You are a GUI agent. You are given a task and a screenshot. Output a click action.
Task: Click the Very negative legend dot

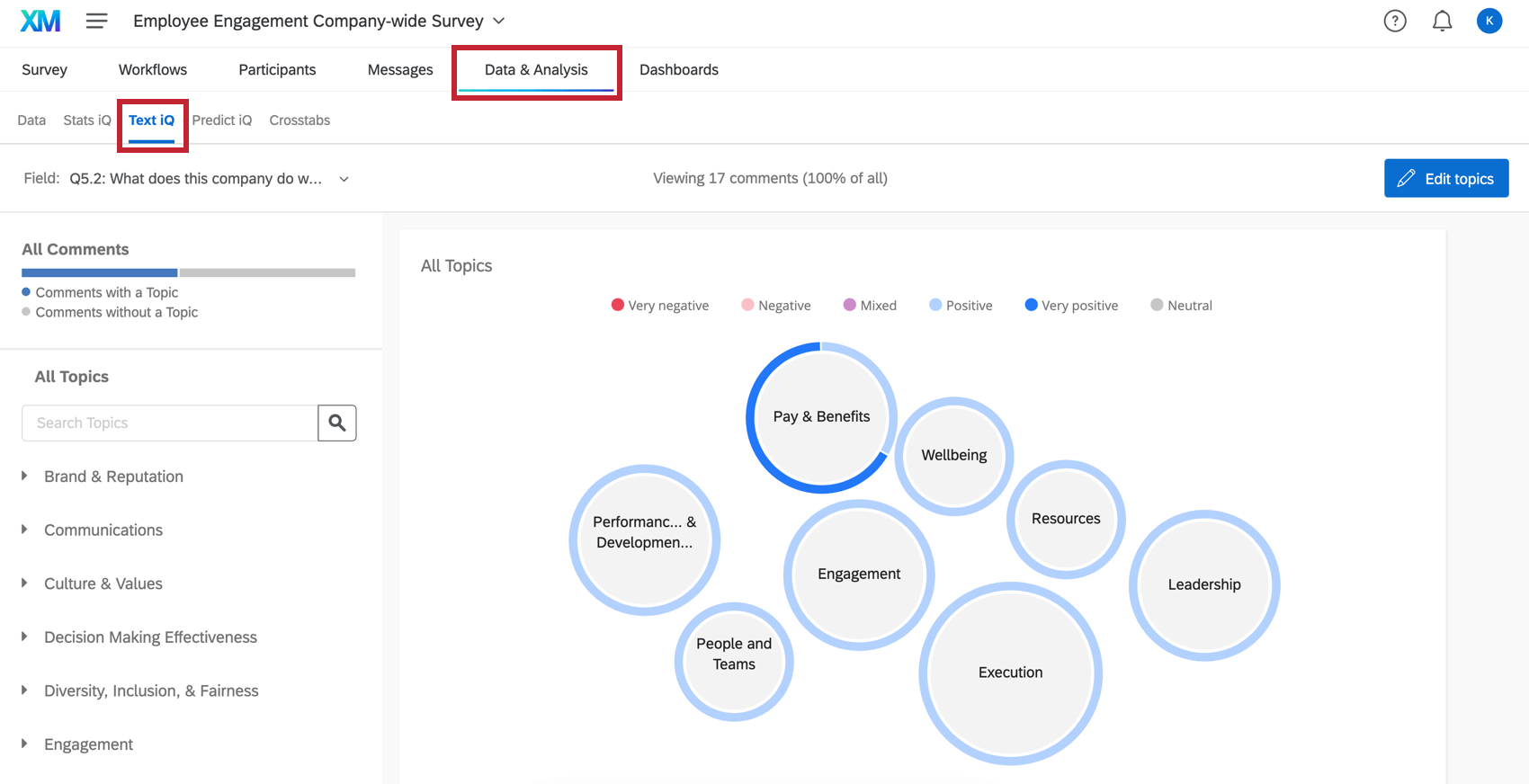point(617,305)
